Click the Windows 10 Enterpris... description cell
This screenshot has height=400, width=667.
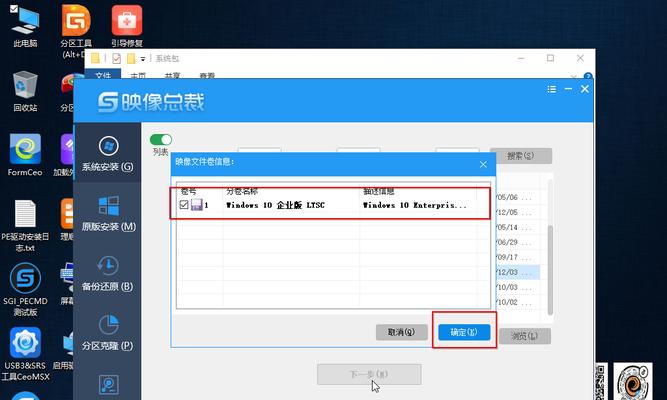click(415, 205)
